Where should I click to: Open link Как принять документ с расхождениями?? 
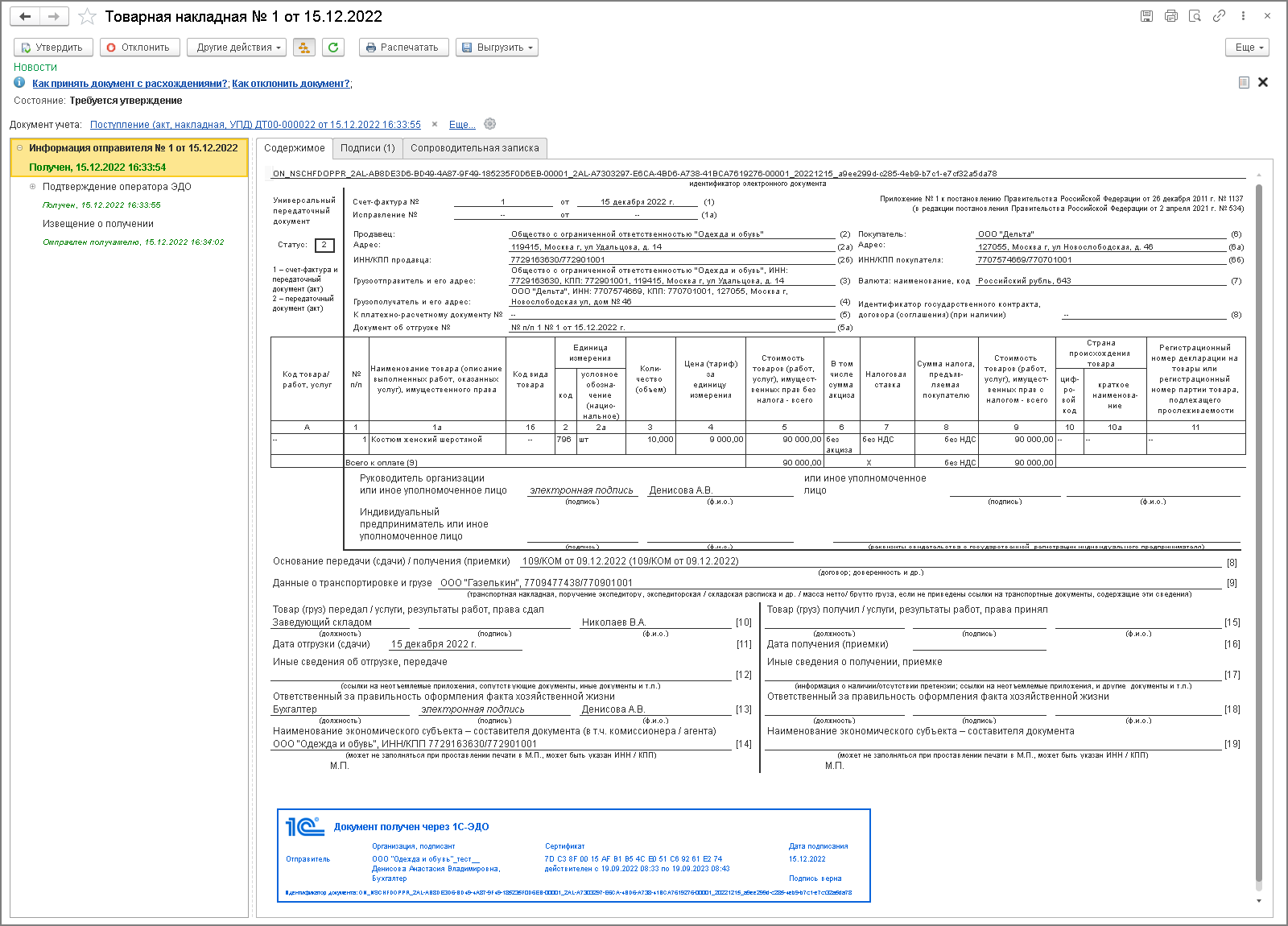pyautogui.click(x=130, y=84)
